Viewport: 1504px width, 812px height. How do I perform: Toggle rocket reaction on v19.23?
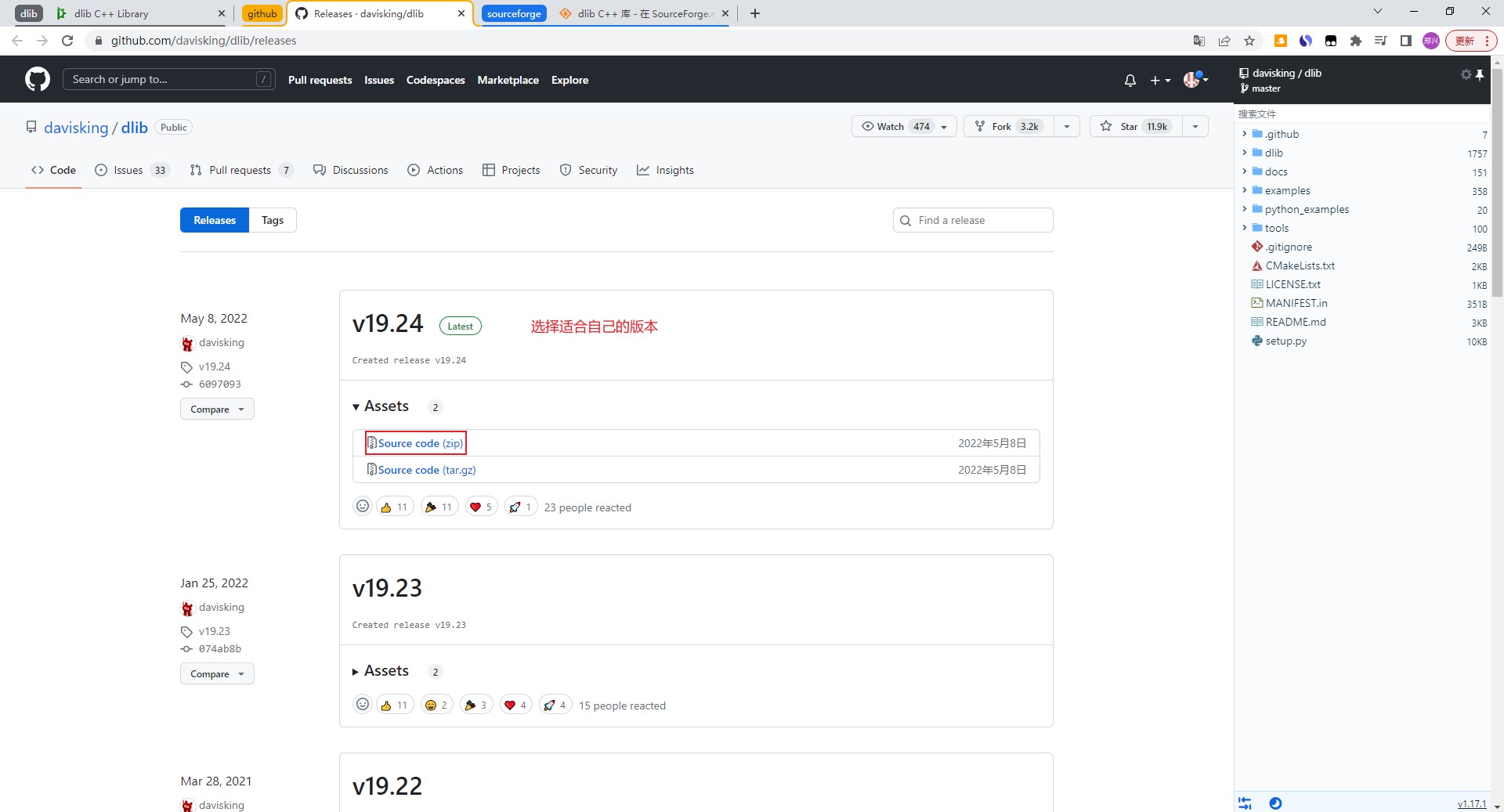tap(555, 705)
